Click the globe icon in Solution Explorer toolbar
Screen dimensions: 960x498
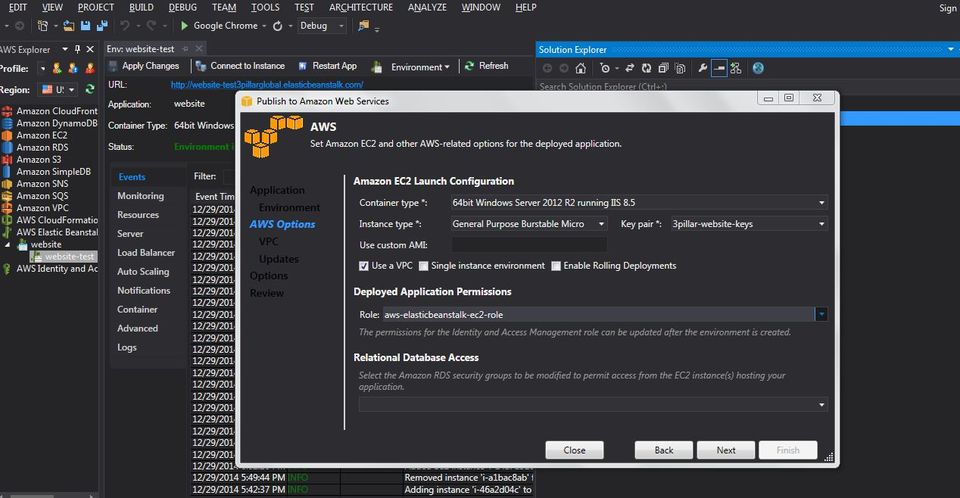pos(758,68)
